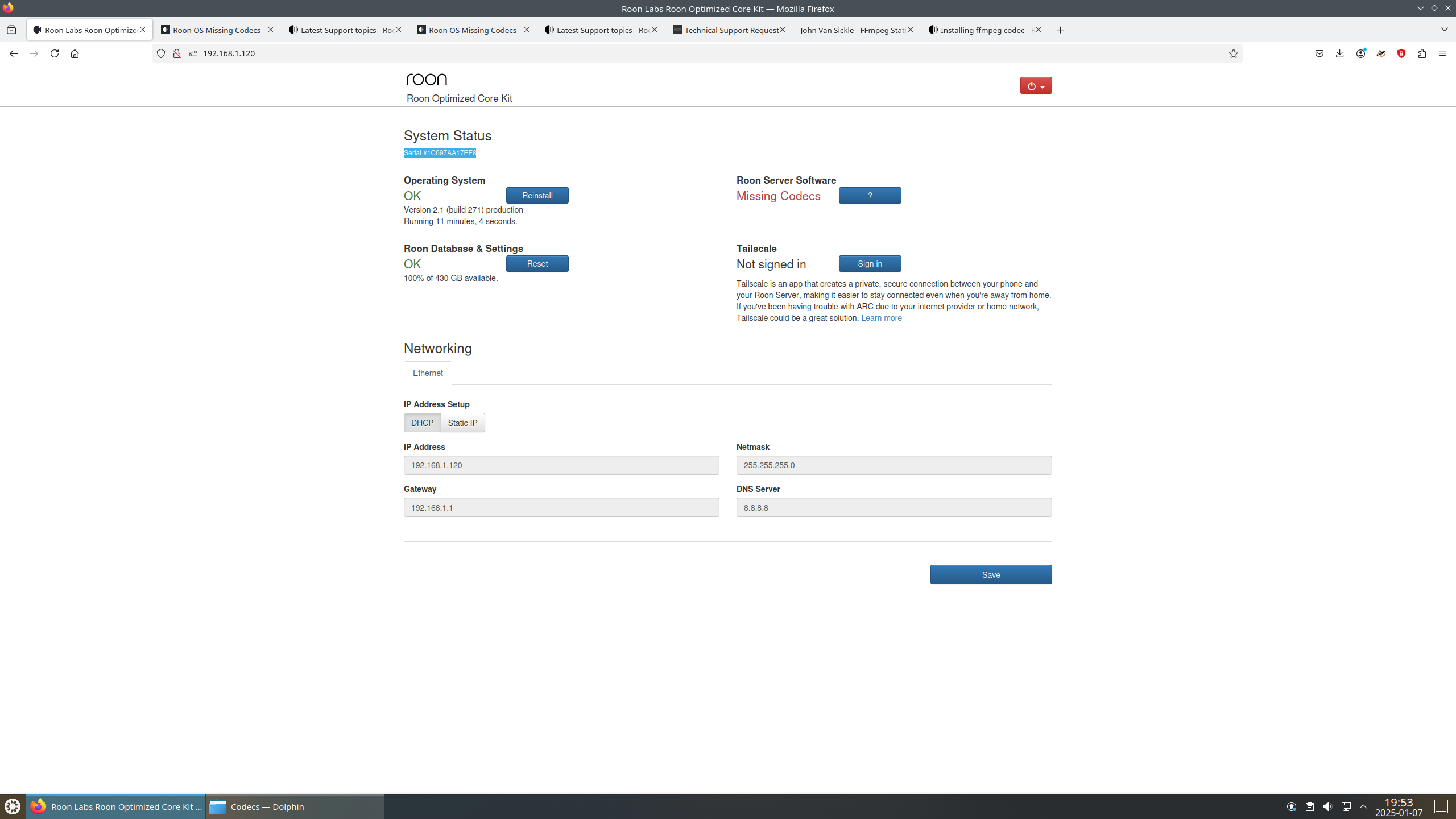Switch to Codecs Dolphin window in taskbar
The image size is (1456, 819).
[295, 806]
